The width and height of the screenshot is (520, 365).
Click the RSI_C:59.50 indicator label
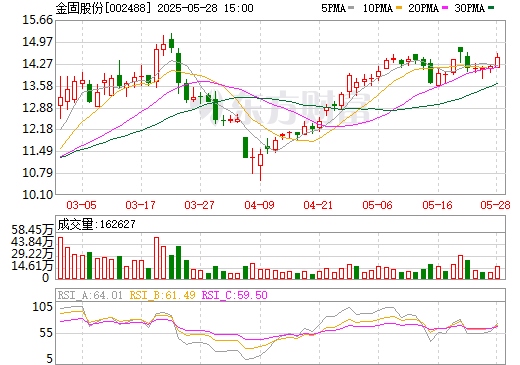235,295
